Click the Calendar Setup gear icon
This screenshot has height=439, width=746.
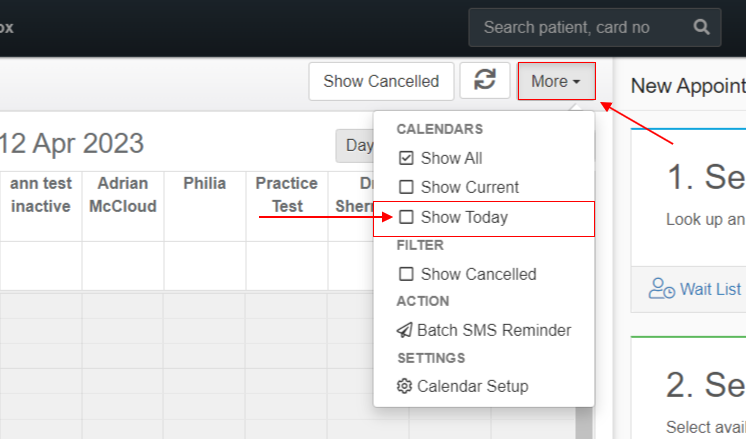[404, 386]
